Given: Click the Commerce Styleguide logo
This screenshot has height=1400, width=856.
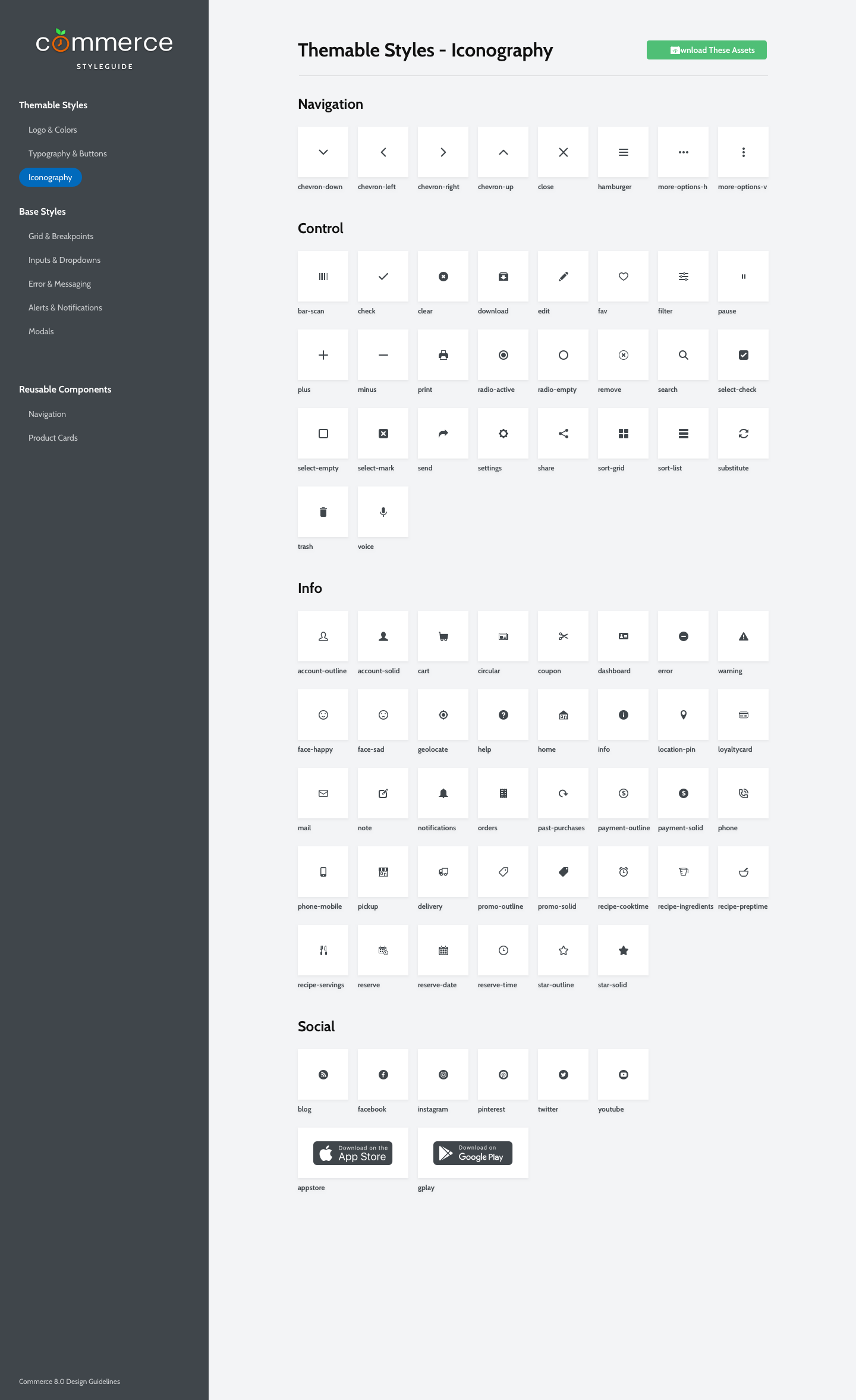Looking at the screenshot, I should pos(105,49).
